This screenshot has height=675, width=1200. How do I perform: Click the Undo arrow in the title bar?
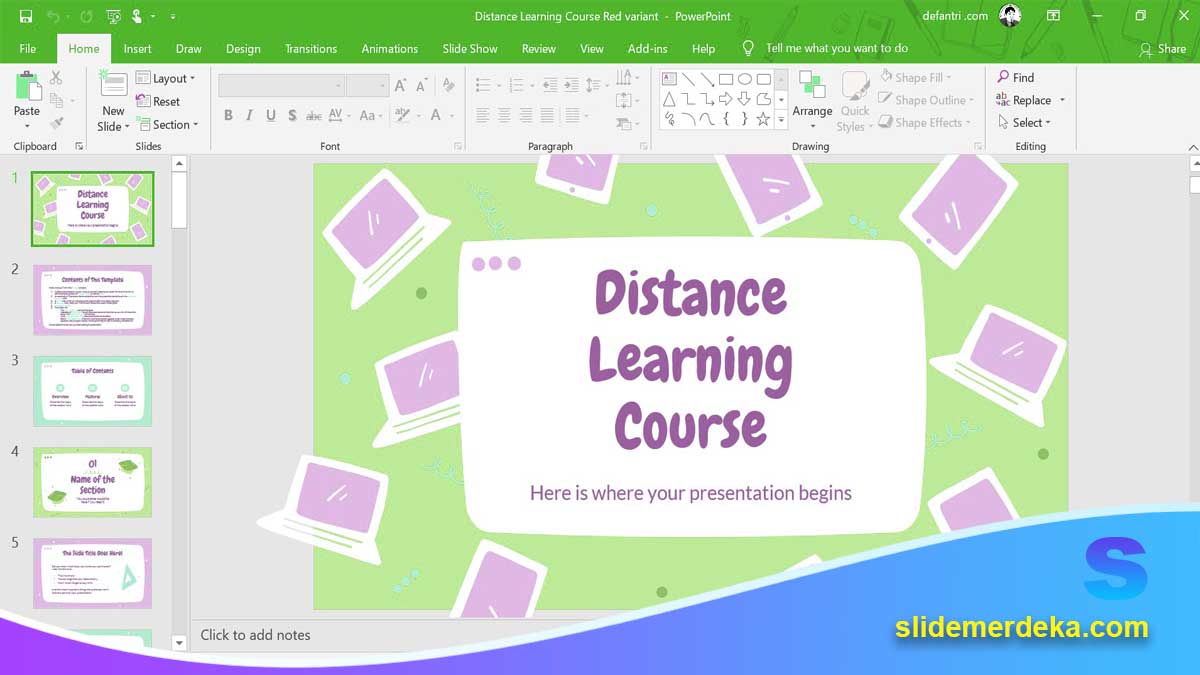(x=52, y=16)
